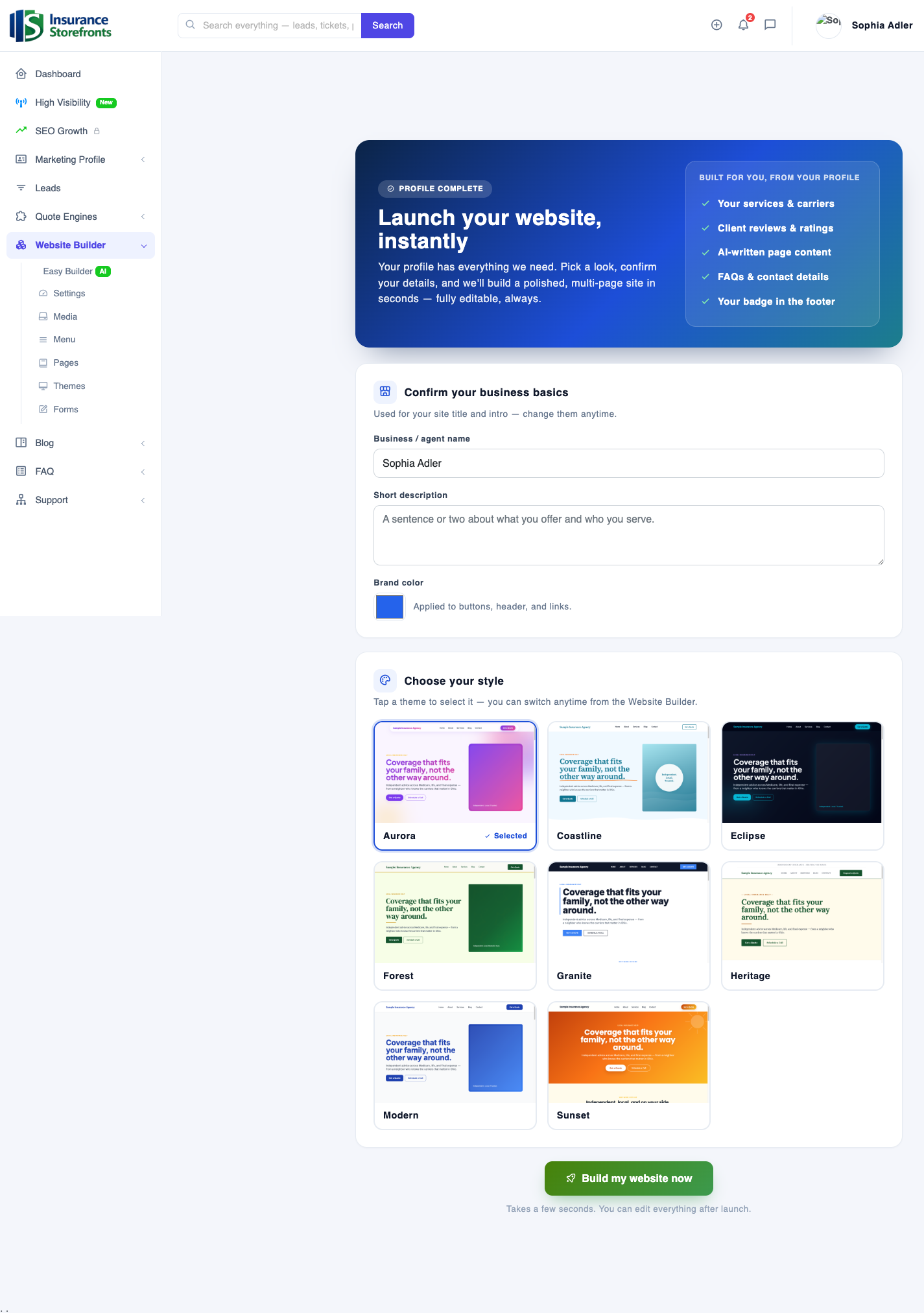Open Settings under Website Builder

69,293
